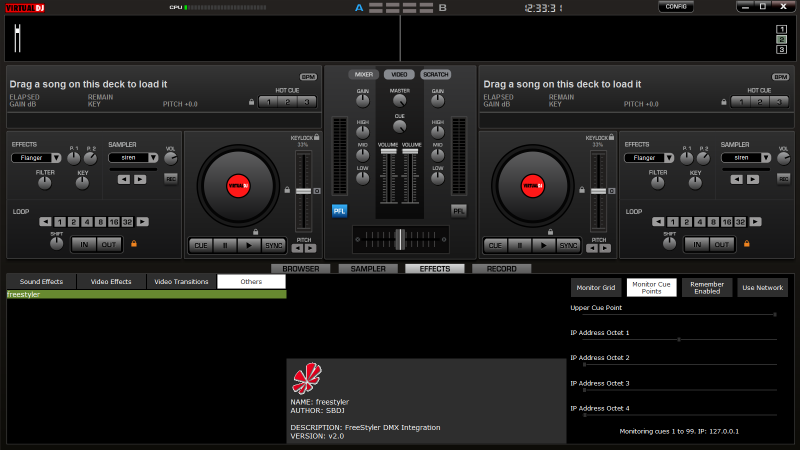Viewport: 800px width, 450px height.
Task: Click Use Network button
Action: coord(763,288)
